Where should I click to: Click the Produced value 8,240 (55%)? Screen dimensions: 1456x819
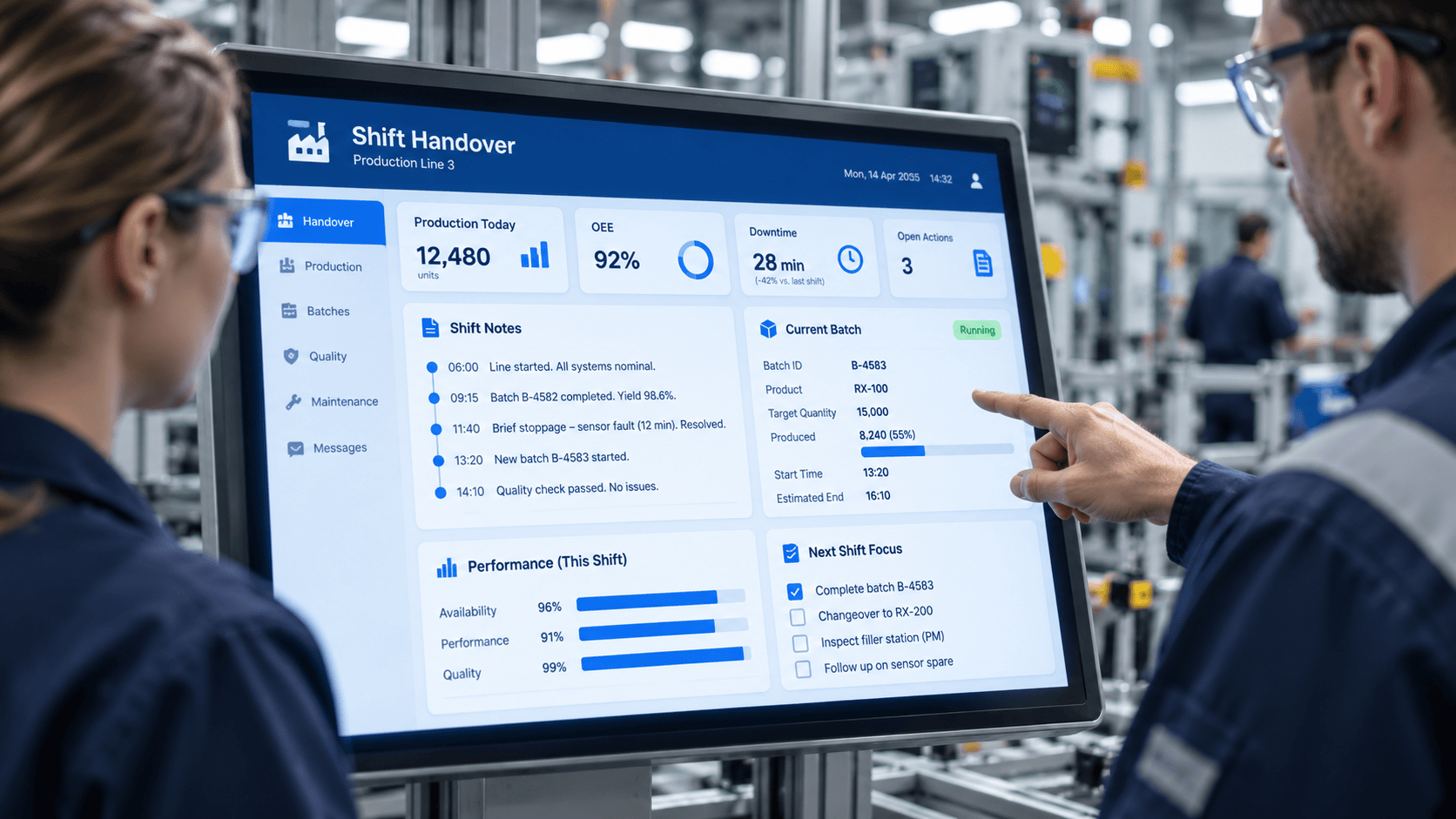click(887, 435)
